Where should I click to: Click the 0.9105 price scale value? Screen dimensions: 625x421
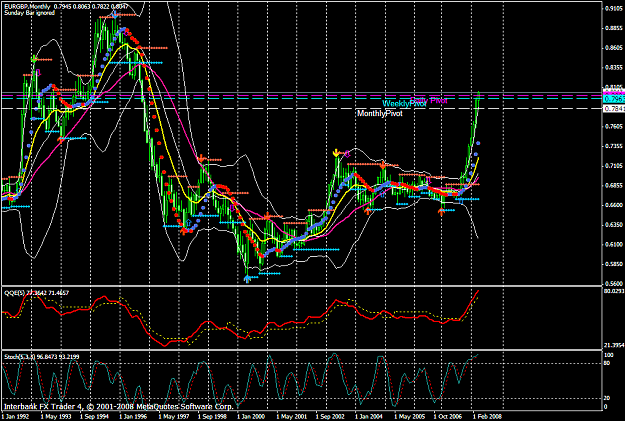[x=614, y=8]
